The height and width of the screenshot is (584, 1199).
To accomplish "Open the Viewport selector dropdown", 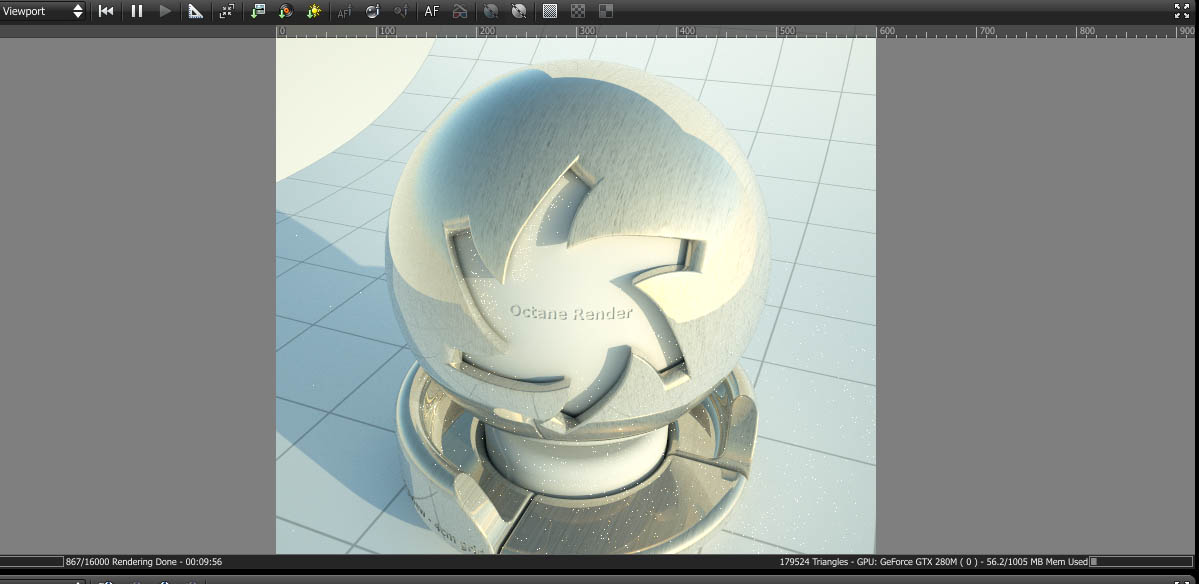I will 42,11.
